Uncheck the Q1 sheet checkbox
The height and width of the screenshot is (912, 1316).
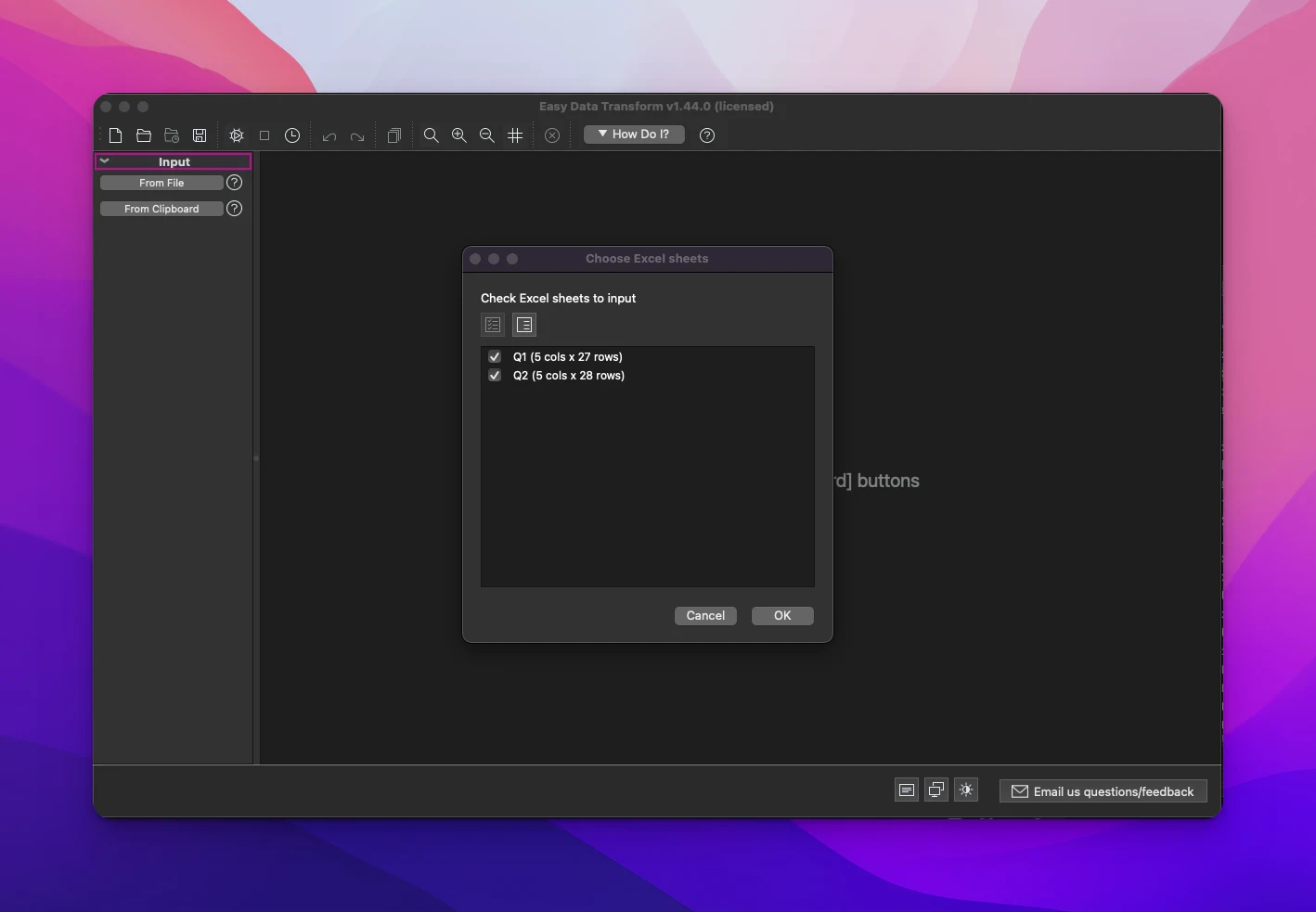[x=495, y=357]
